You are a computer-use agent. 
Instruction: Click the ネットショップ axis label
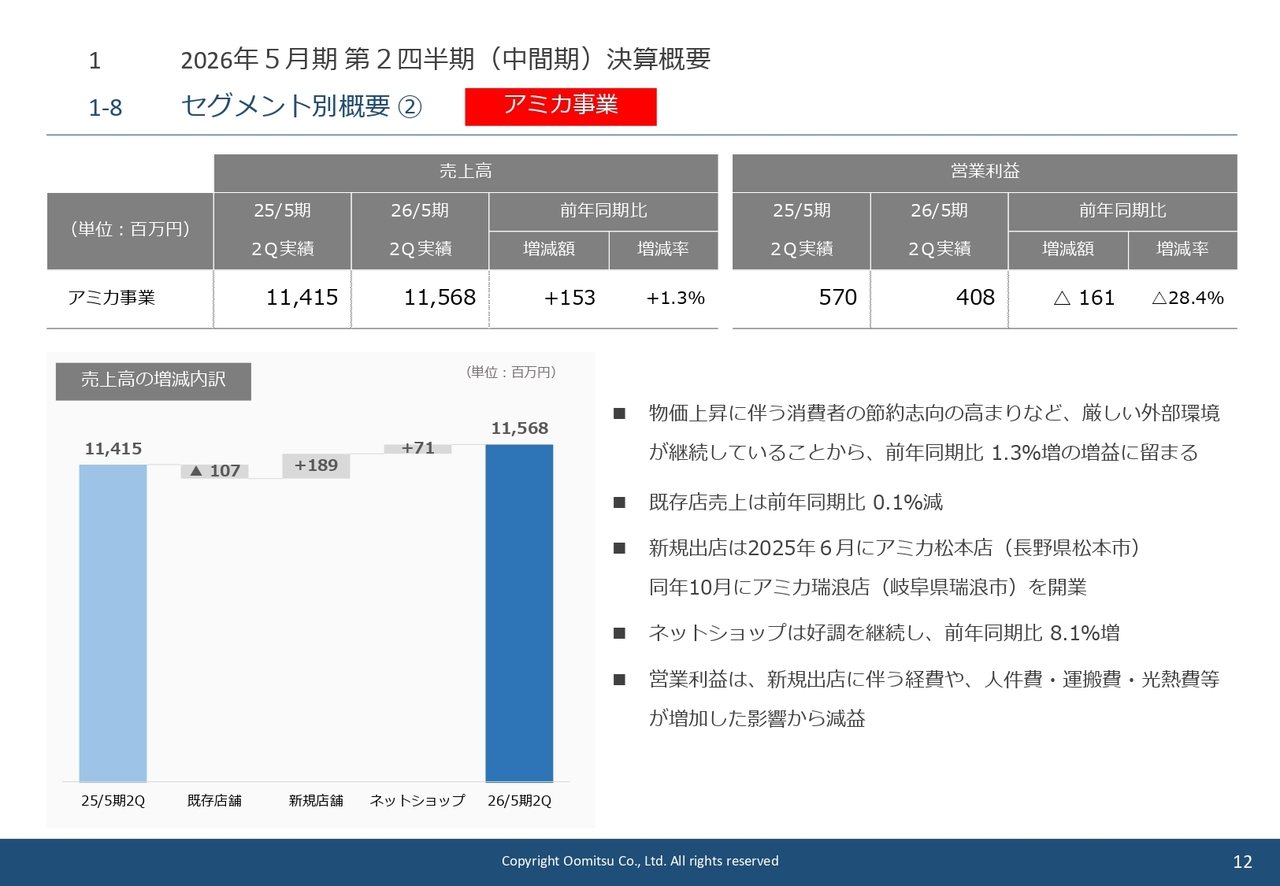click(x=417, y=801)
